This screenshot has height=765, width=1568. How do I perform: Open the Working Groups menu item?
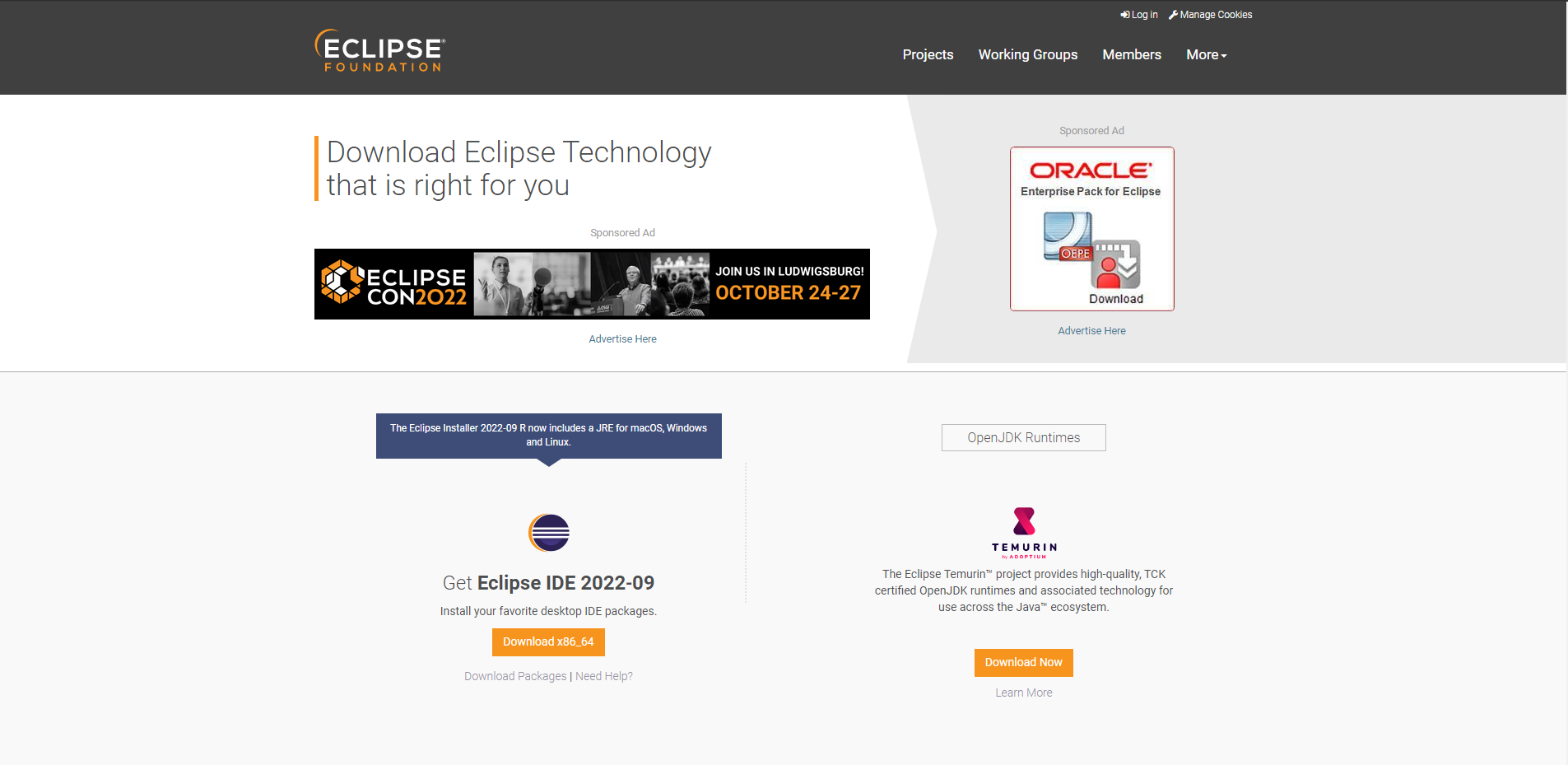tap(1027, 54)
